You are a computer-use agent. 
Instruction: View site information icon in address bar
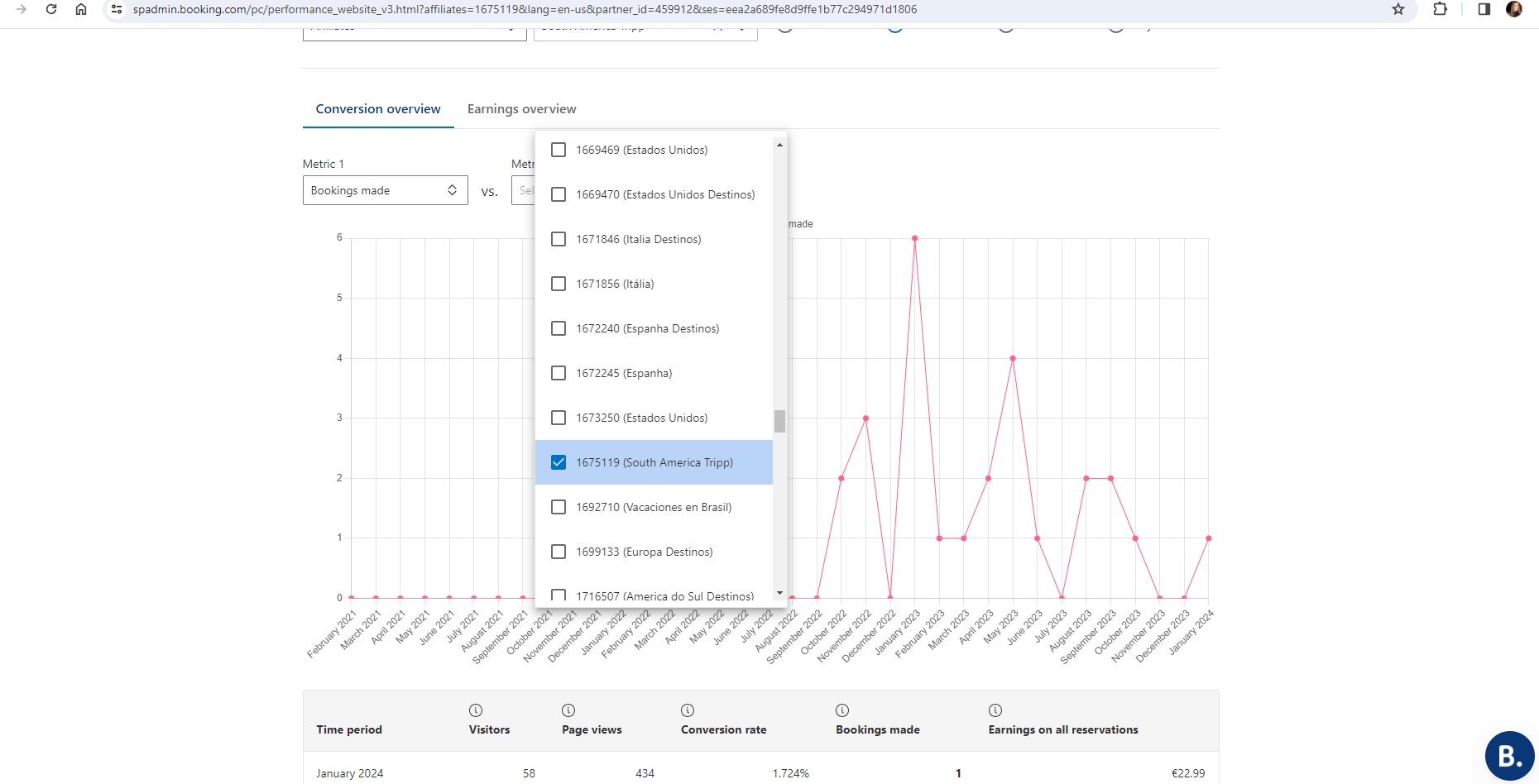[x=117, y=9]
